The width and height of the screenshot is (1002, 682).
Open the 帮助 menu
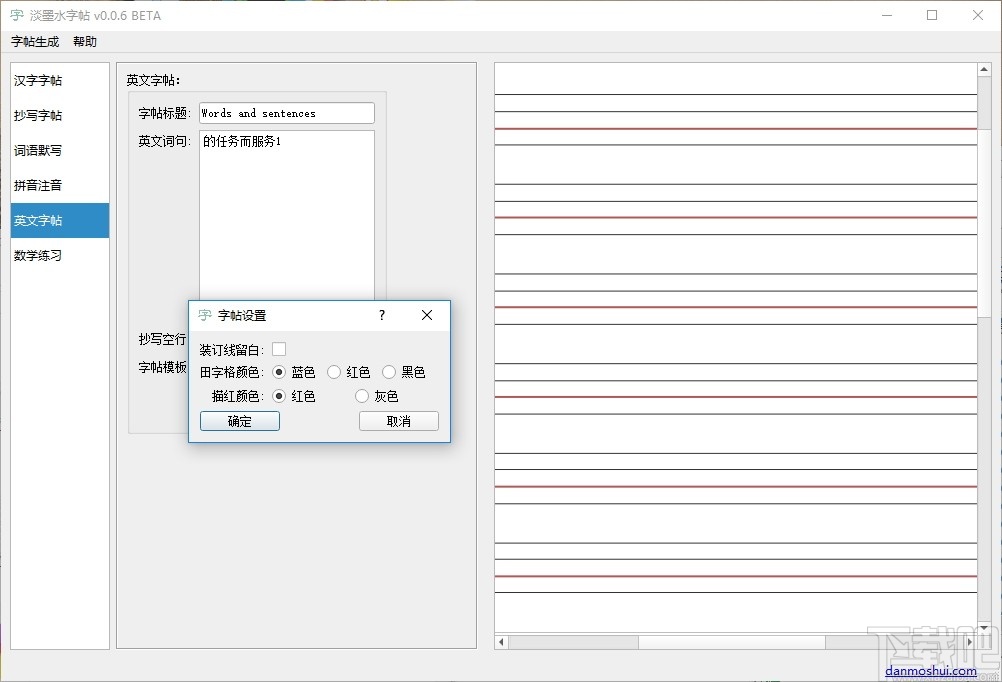pyautogui.click(x=85, y=42)
